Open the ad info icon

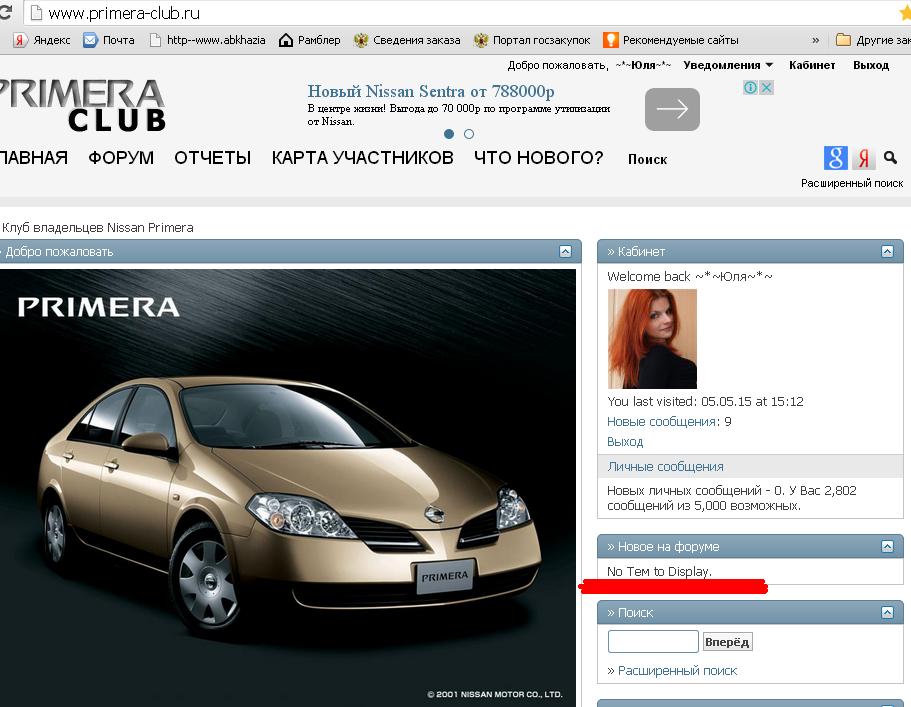pos(750,88)
